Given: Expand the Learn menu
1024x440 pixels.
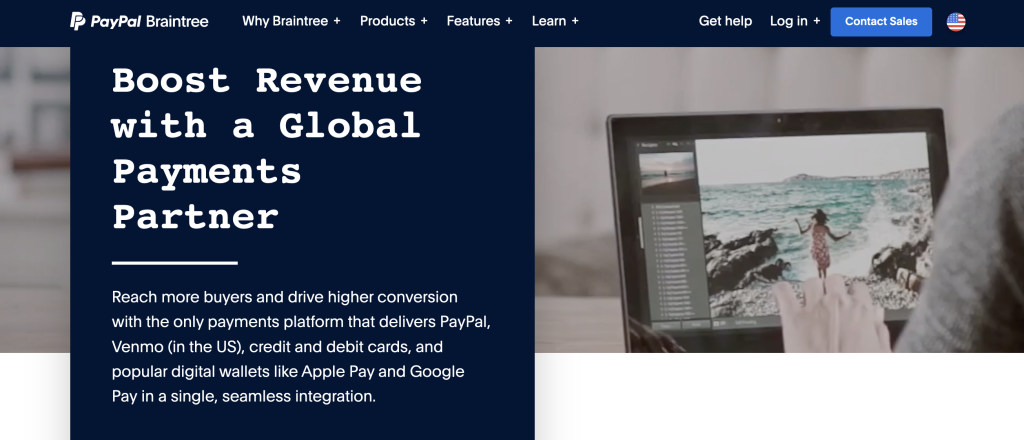Looking at the screenshot, I should pyautogui.click(x=555, y=21).
